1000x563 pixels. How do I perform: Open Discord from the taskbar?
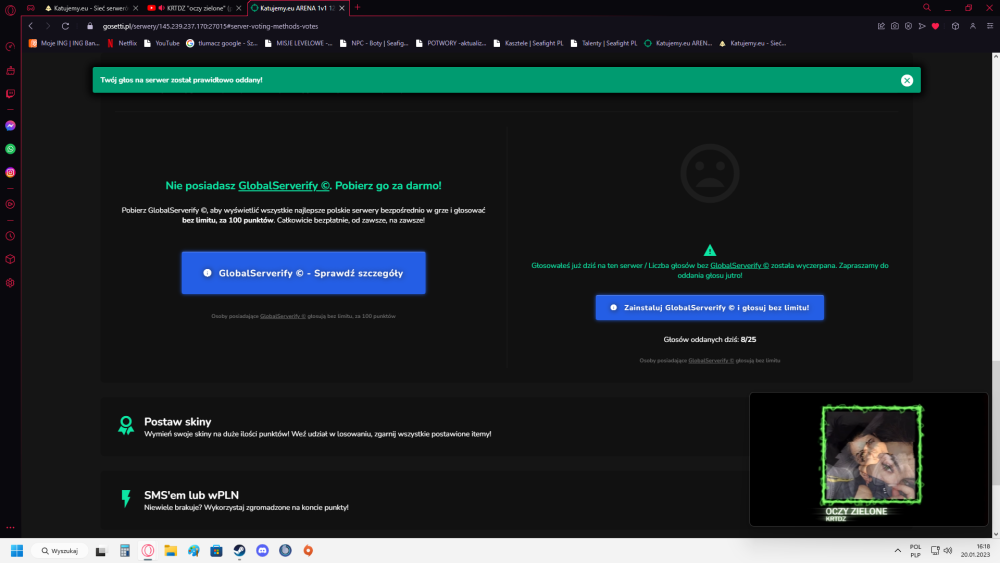point(262,550)
